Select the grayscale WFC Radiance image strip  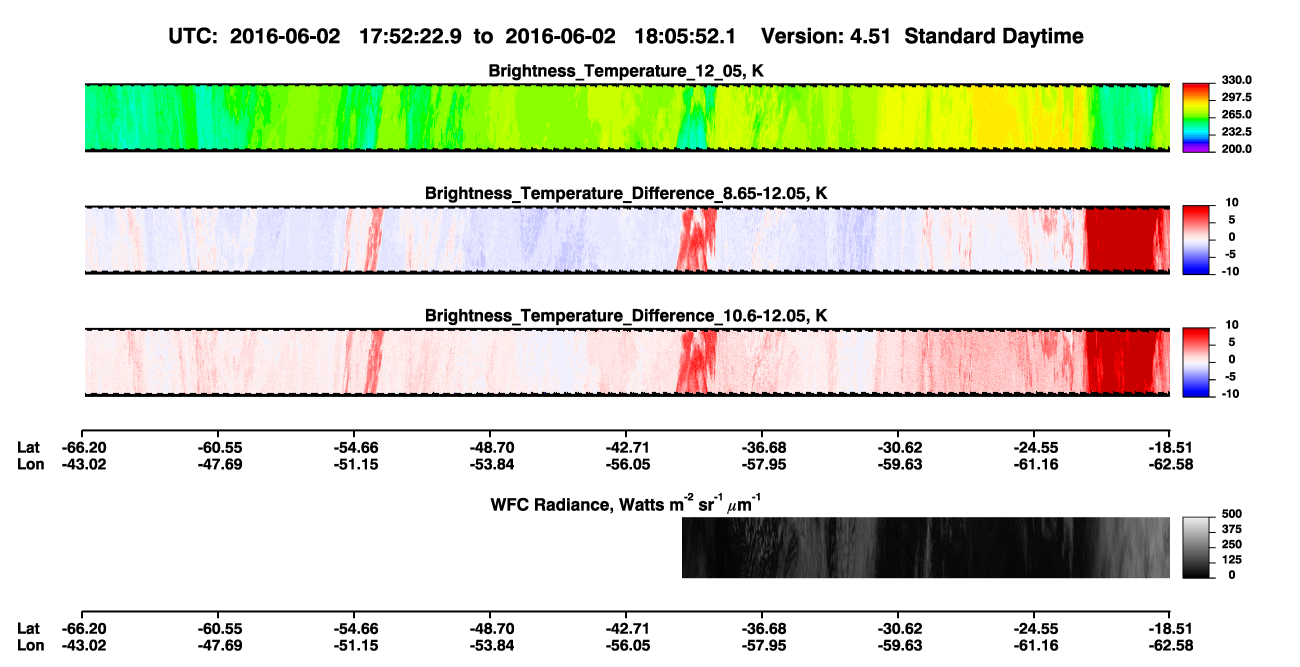[926, 548]
